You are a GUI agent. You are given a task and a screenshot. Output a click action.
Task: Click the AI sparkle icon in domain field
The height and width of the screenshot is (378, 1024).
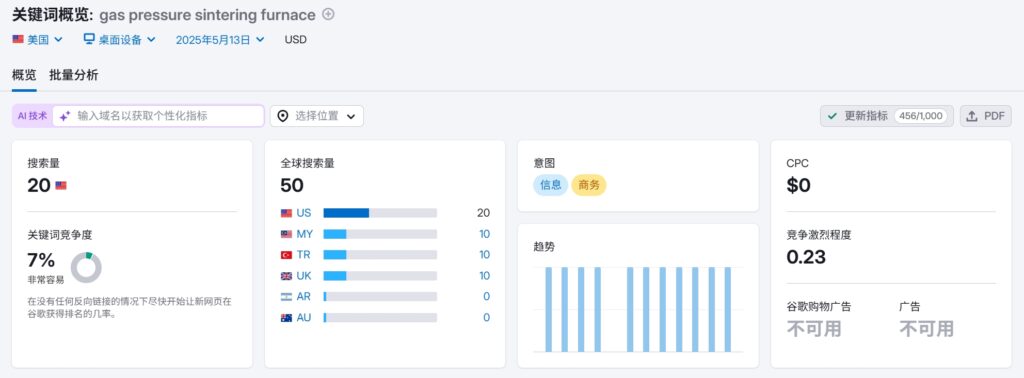65,116
